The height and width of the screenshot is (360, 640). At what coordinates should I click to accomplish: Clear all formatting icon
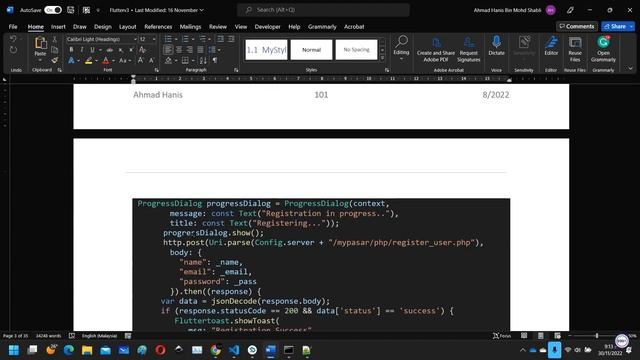(x=142, y=50)
